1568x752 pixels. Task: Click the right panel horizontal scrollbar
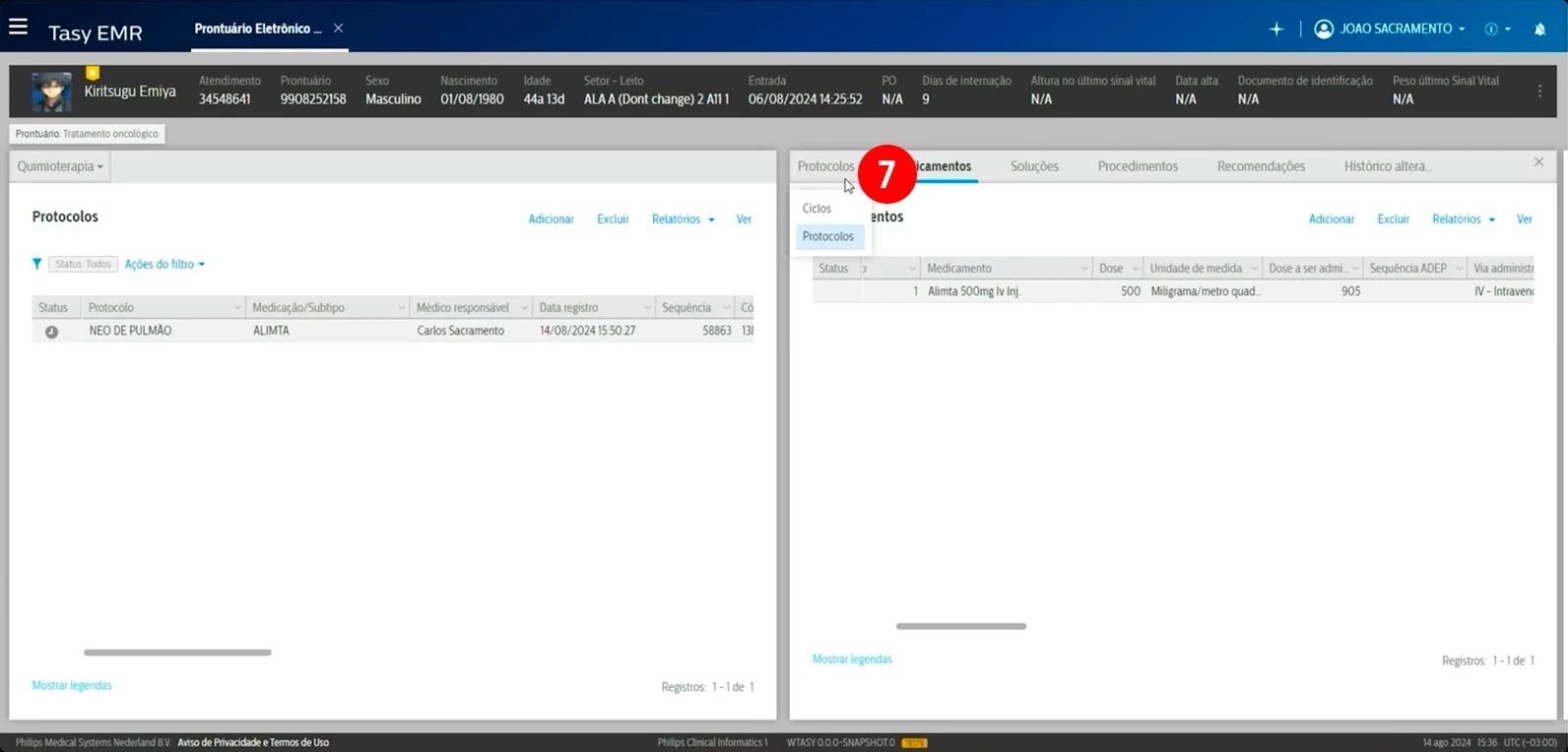[961, 626]
